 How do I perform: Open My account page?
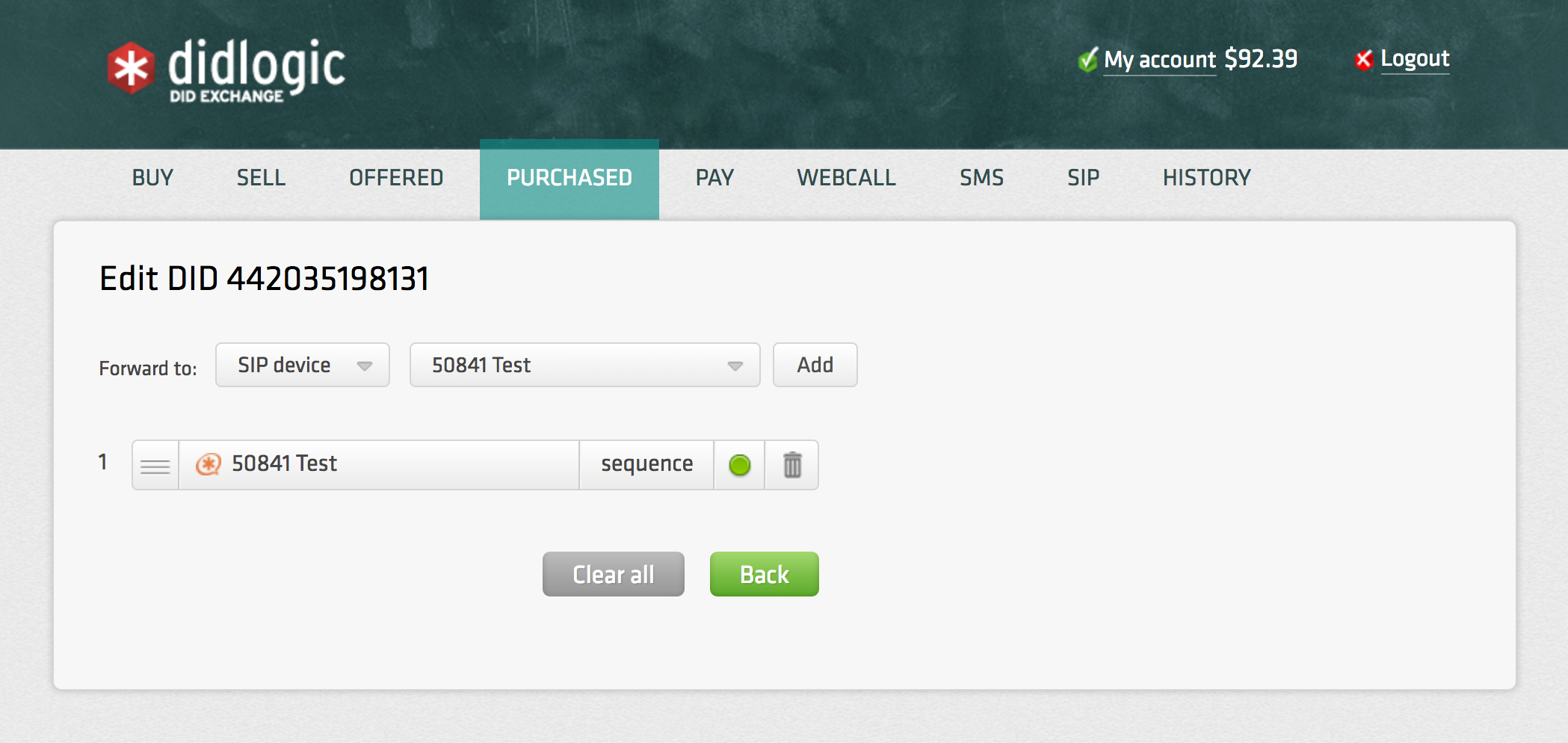click(1160, 59)
